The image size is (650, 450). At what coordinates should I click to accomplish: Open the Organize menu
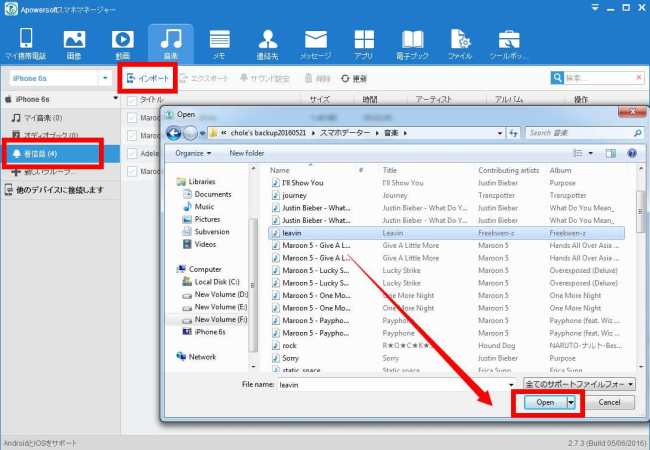tap(193, 153)
